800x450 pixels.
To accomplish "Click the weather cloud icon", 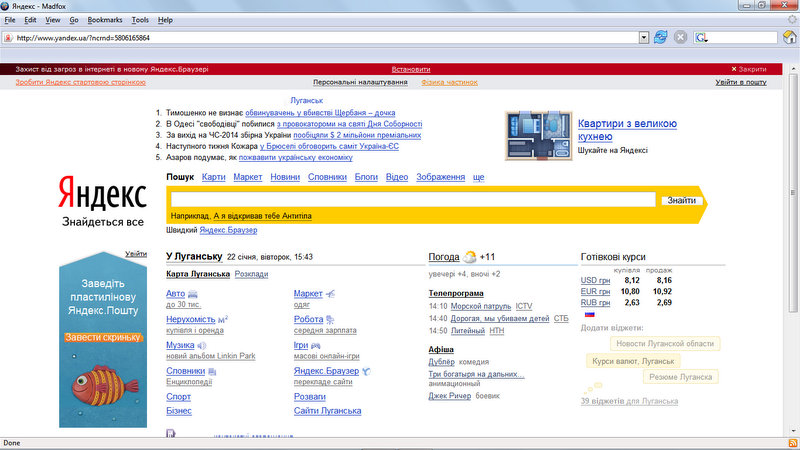I will [x=469, y=257].
